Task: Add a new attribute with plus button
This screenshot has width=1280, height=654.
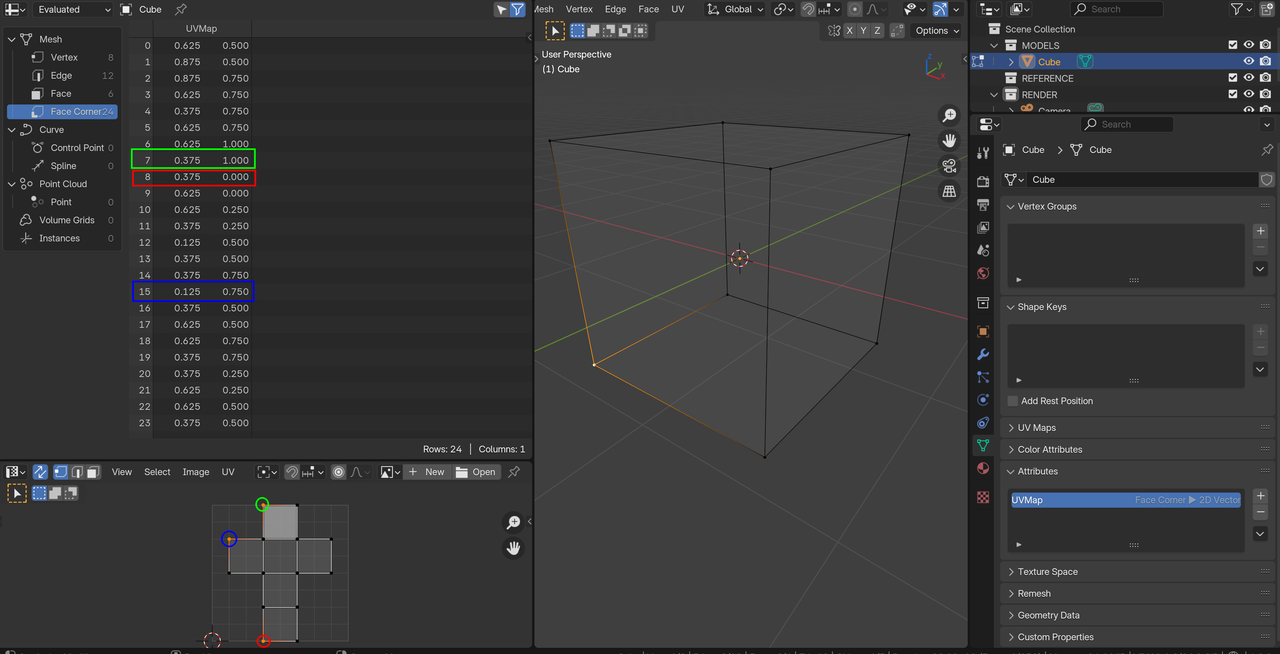Action: tap(1260, 496)
